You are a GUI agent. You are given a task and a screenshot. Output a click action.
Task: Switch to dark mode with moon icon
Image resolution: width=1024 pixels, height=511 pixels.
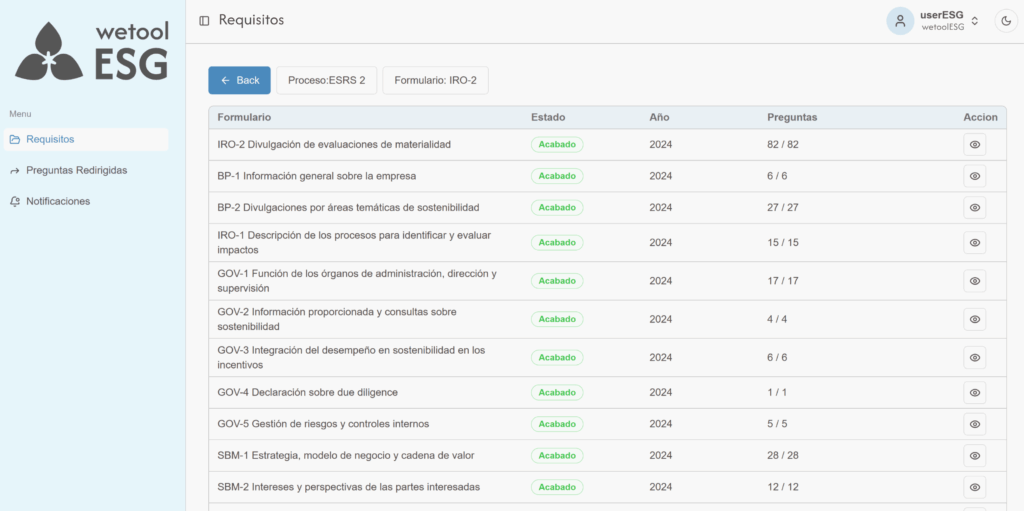(x=1005, y=21)
